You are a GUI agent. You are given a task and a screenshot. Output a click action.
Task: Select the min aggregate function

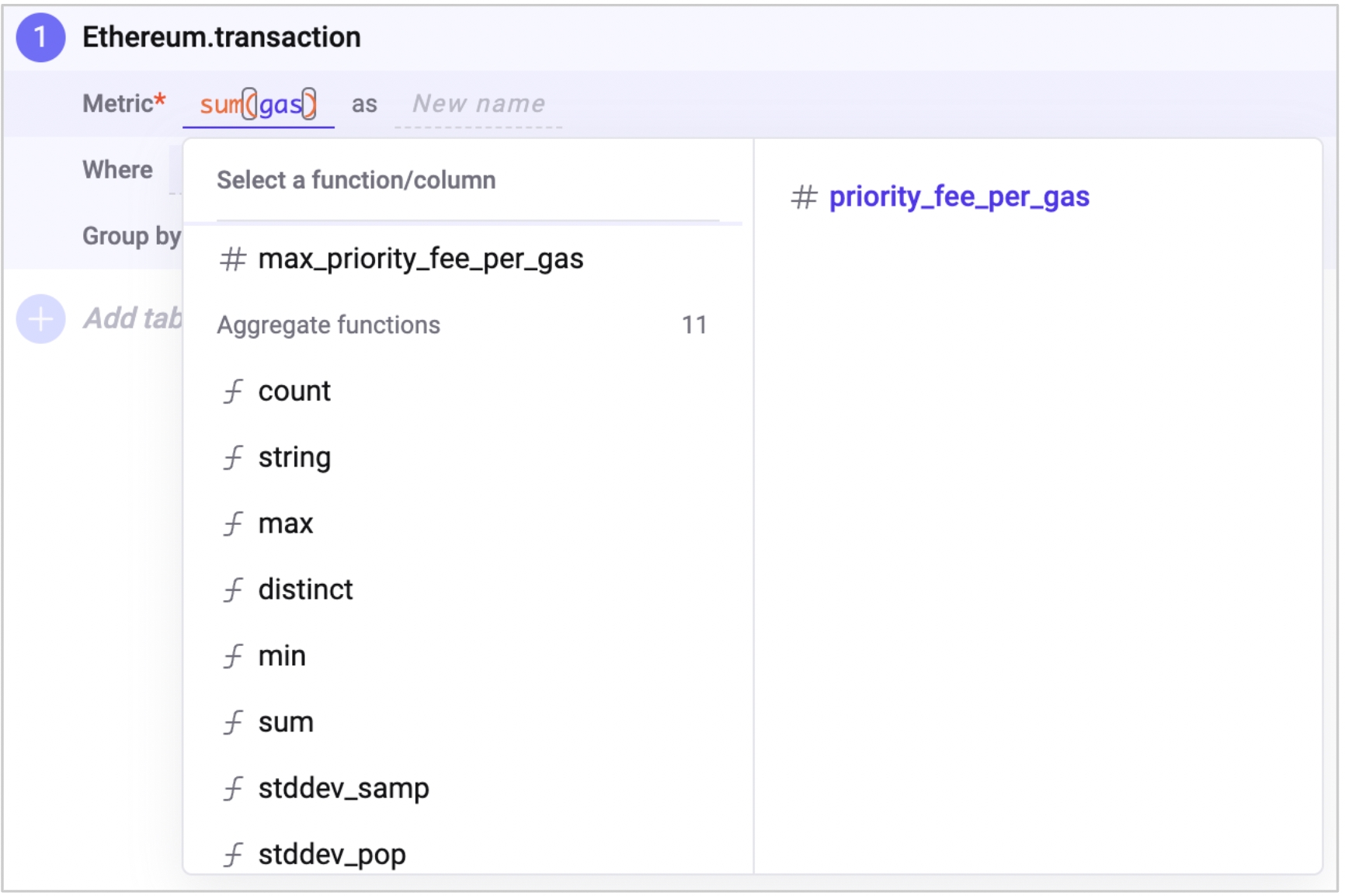[282, 656]
